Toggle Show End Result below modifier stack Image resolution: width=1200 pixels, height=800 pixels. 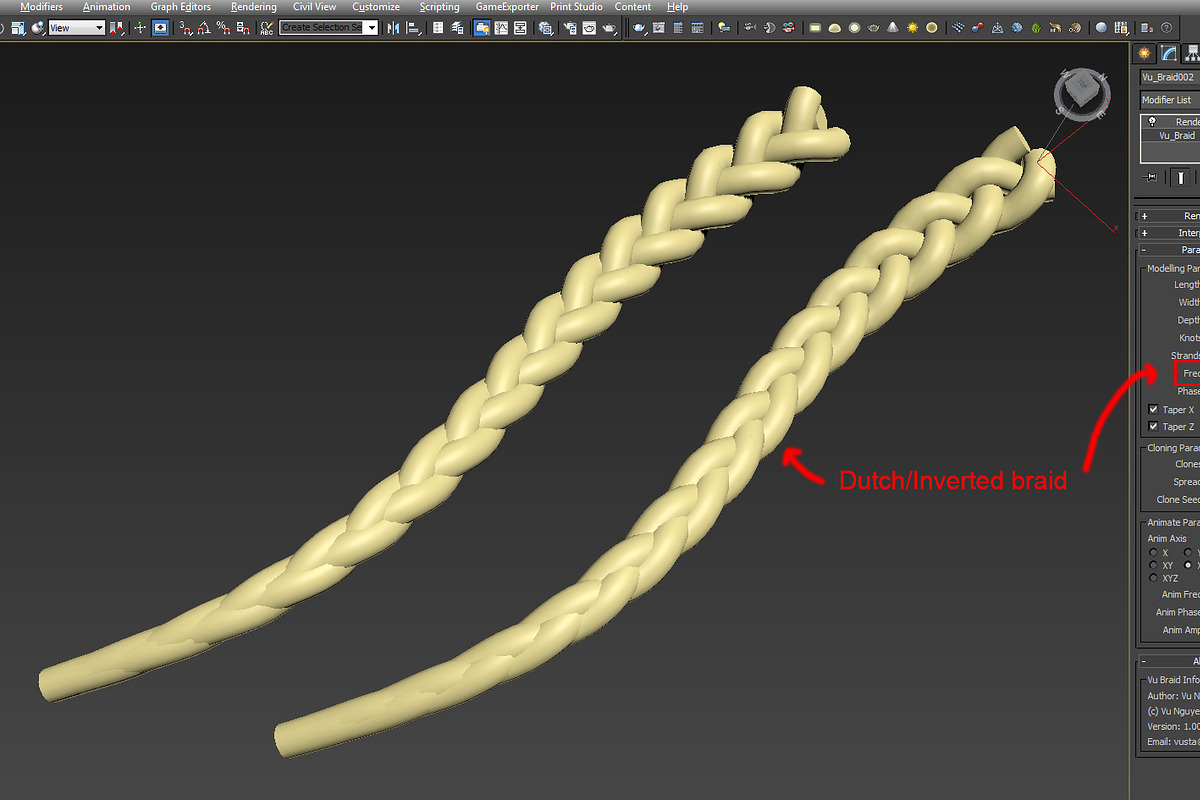tap(1181, 177)
